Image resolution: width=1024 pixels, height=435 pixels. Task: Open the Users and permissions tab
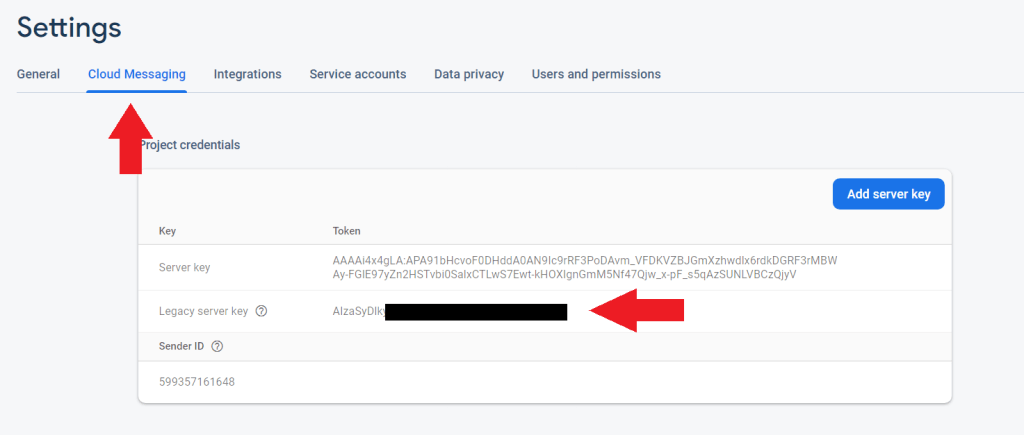point(596,74)
